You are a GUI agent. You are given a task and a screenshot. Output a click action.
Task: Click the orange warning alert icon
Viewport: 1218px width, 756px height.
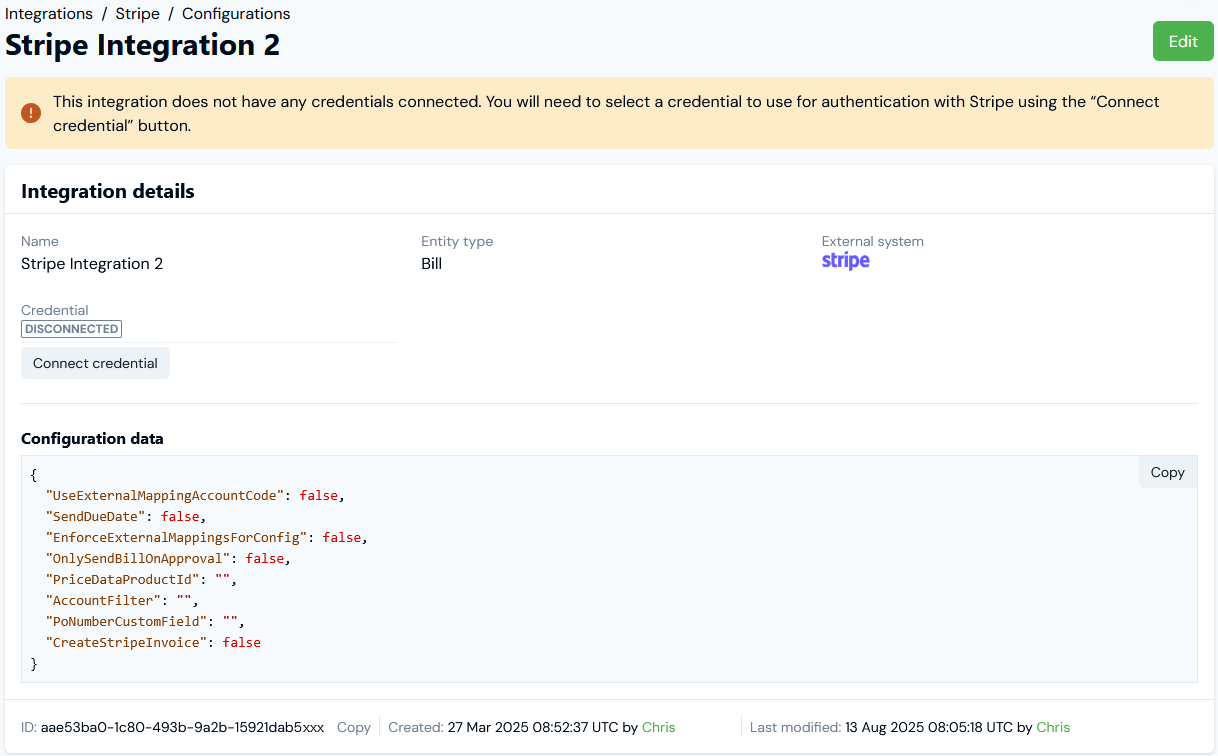coord(31,113)
